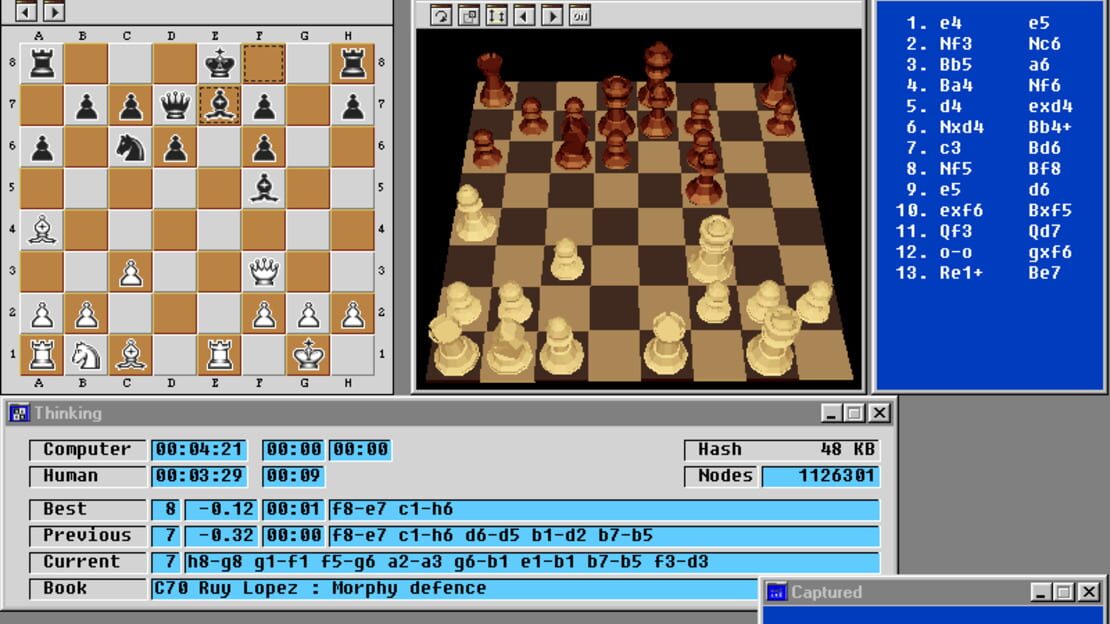
Task: Select the white king on g1
Action: click(308, 354)
